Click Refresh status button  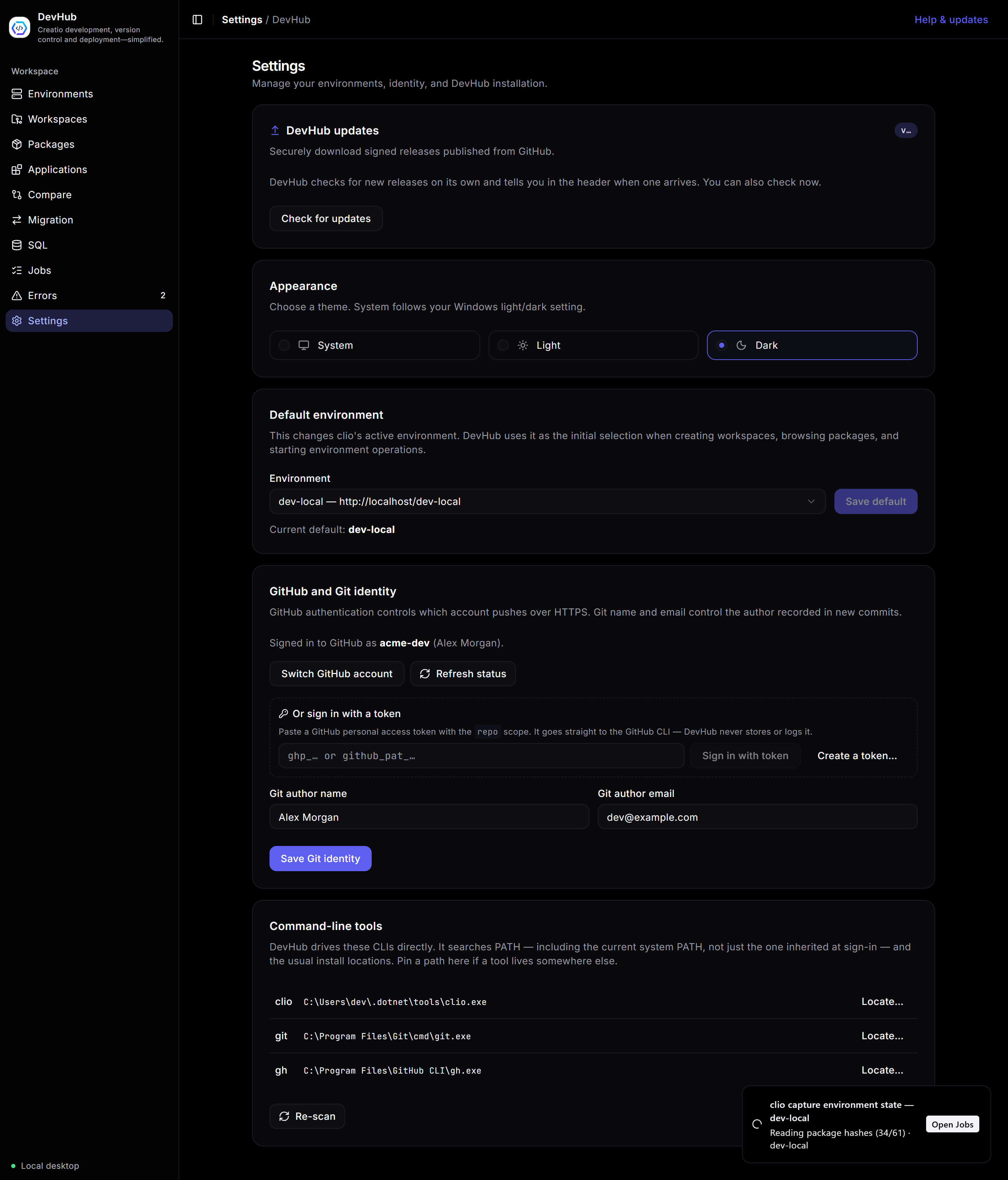click(x=463, y=674)
